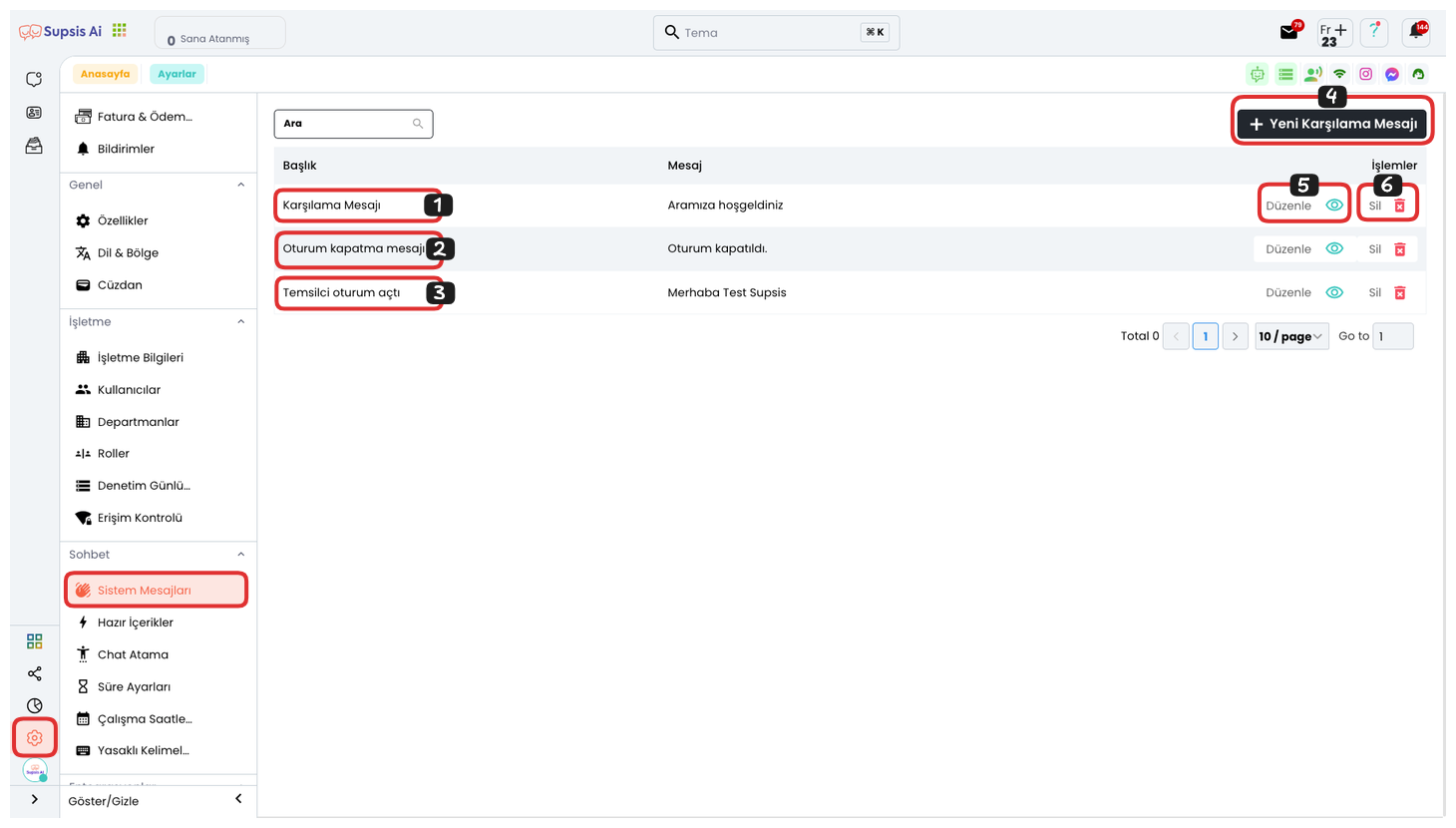Click the Instagram channel icon
1456x828 pixels.
[1366, 74]
